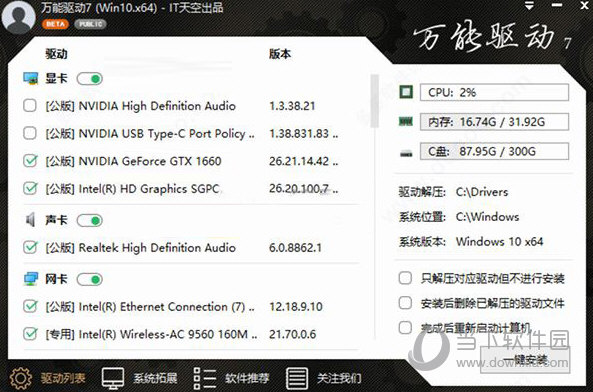The height and width of the screenshot is (392, 593).
Task: Click the 驱动解压 C:\Drivers path
Action: tap(482, 192)
